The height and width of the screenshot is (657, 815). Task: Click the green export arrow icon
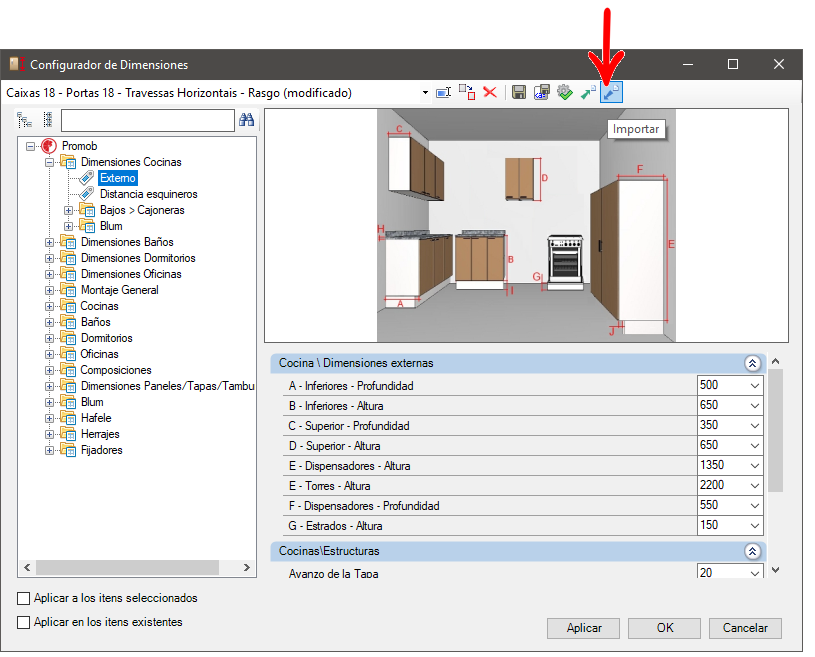[588, 93]
